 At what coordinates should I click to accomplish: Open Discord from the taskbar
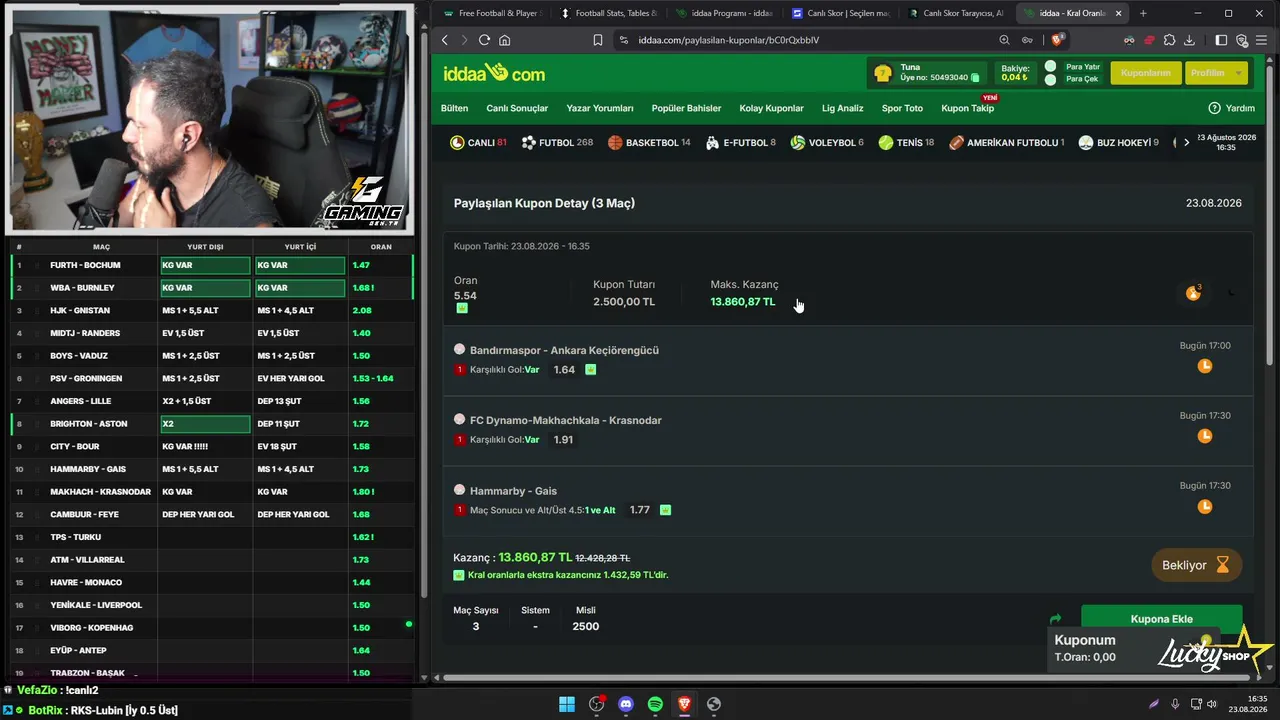[626, 704]
